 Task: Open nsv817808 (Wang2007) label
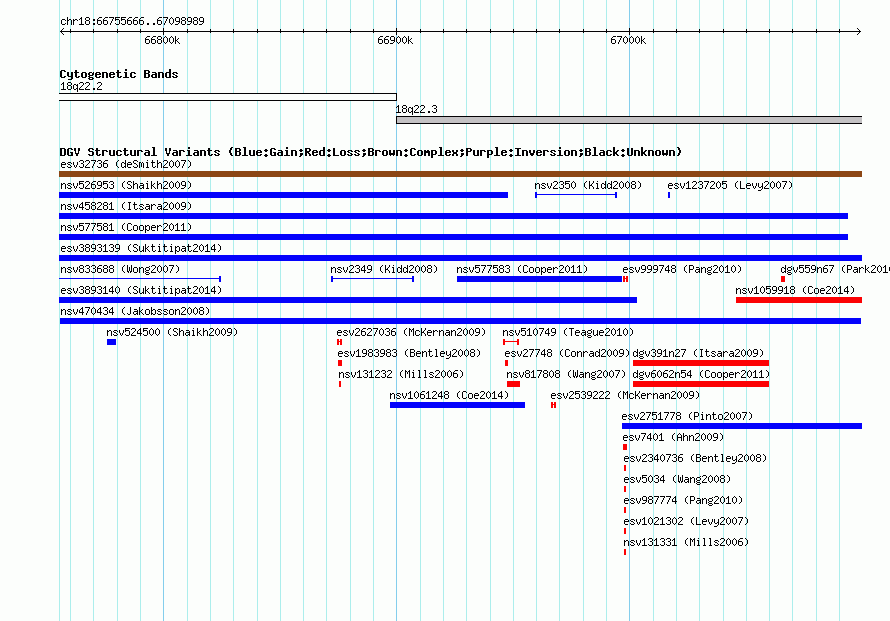[x=566, y=375]
